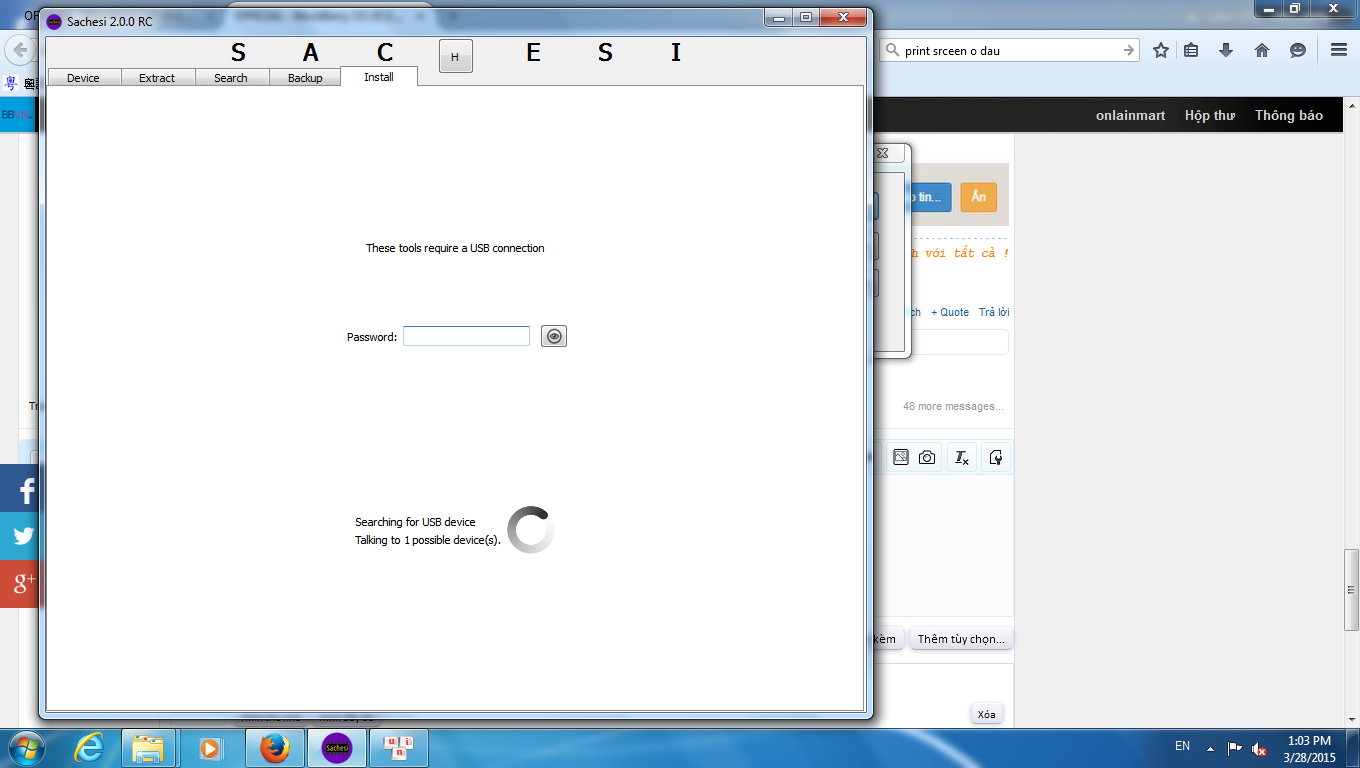
Task: Switch to the Device tab
Action: coord(83,78)
